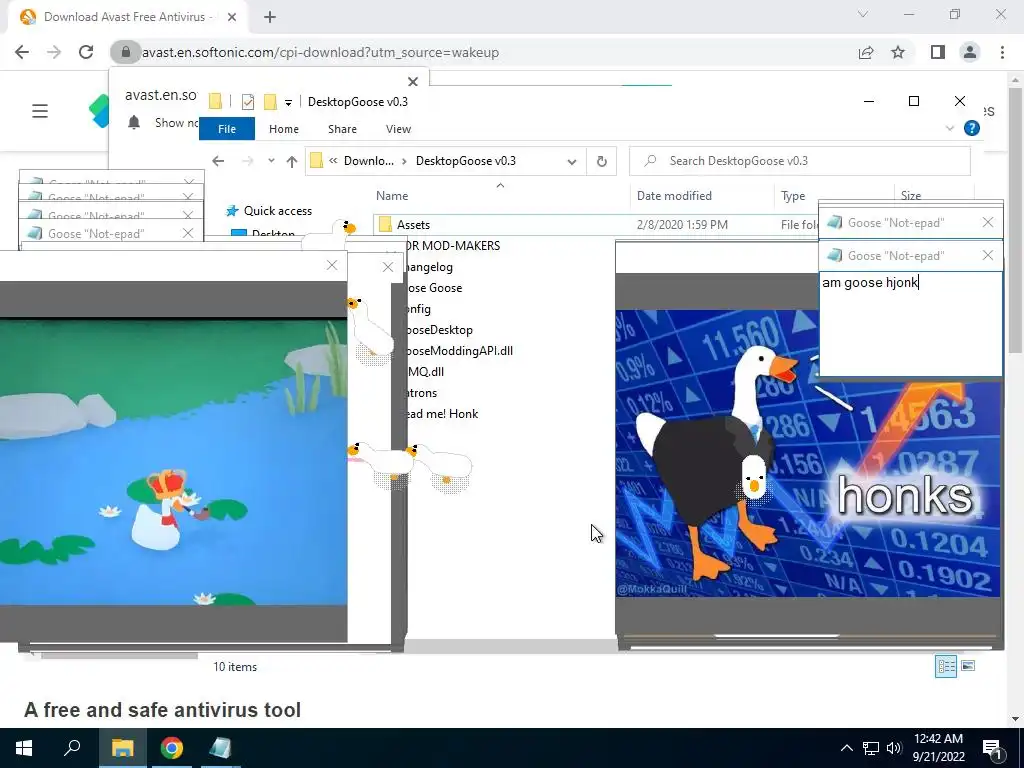Close the lower right Goose Not-epad

(988, 255)
